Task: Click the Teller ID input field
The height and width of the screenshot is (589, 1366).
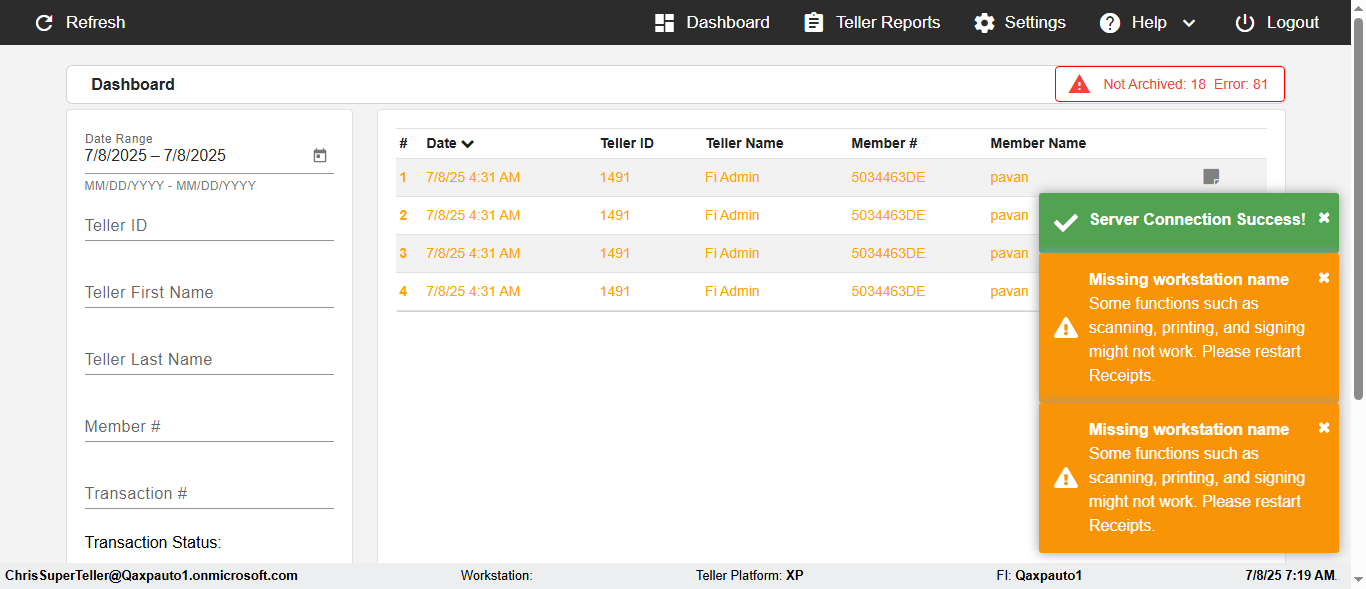Action: pos(208,226)
